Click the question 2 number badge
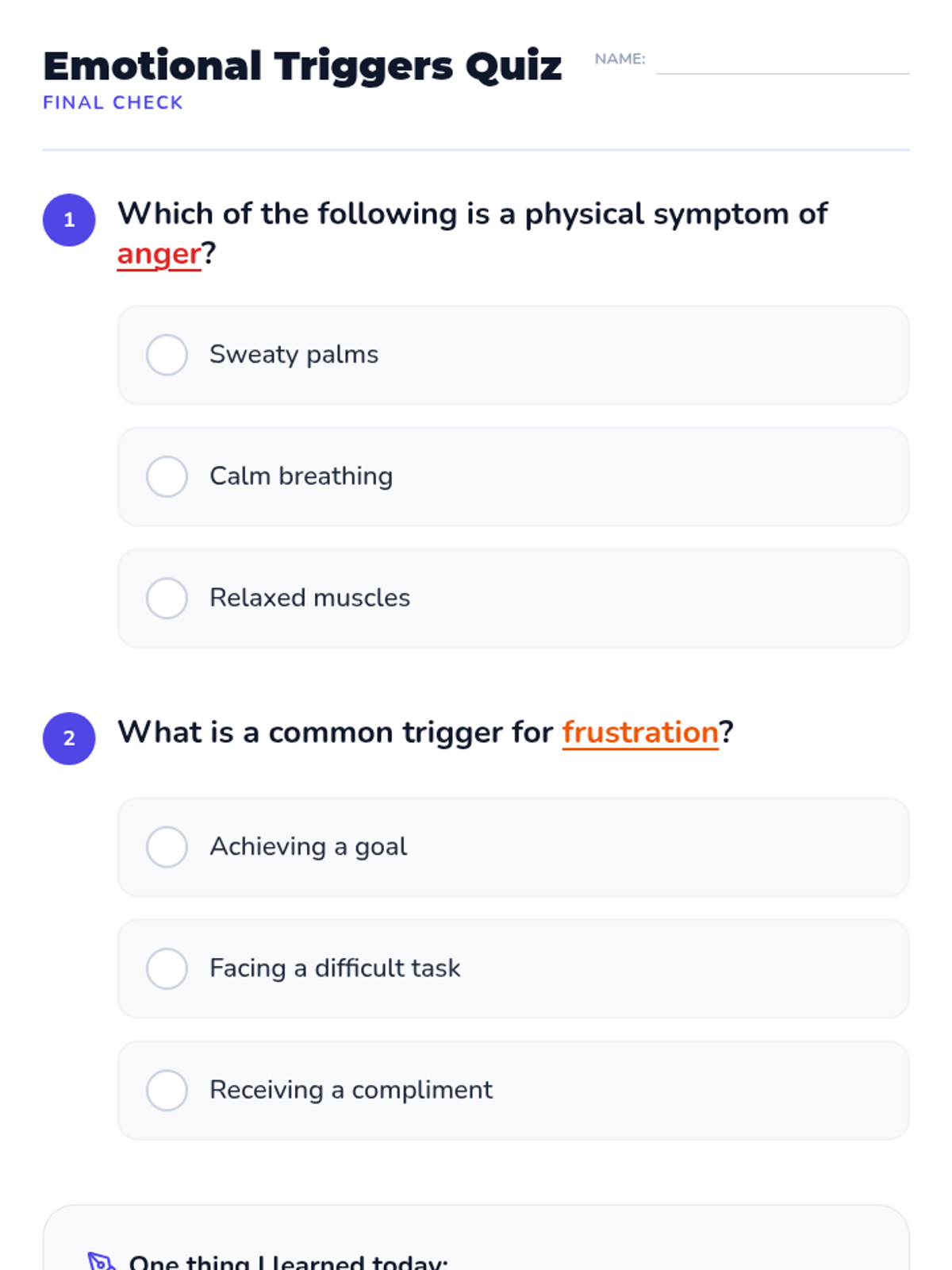Viewport: 952px width, 1270px height. tap(69, 738)
